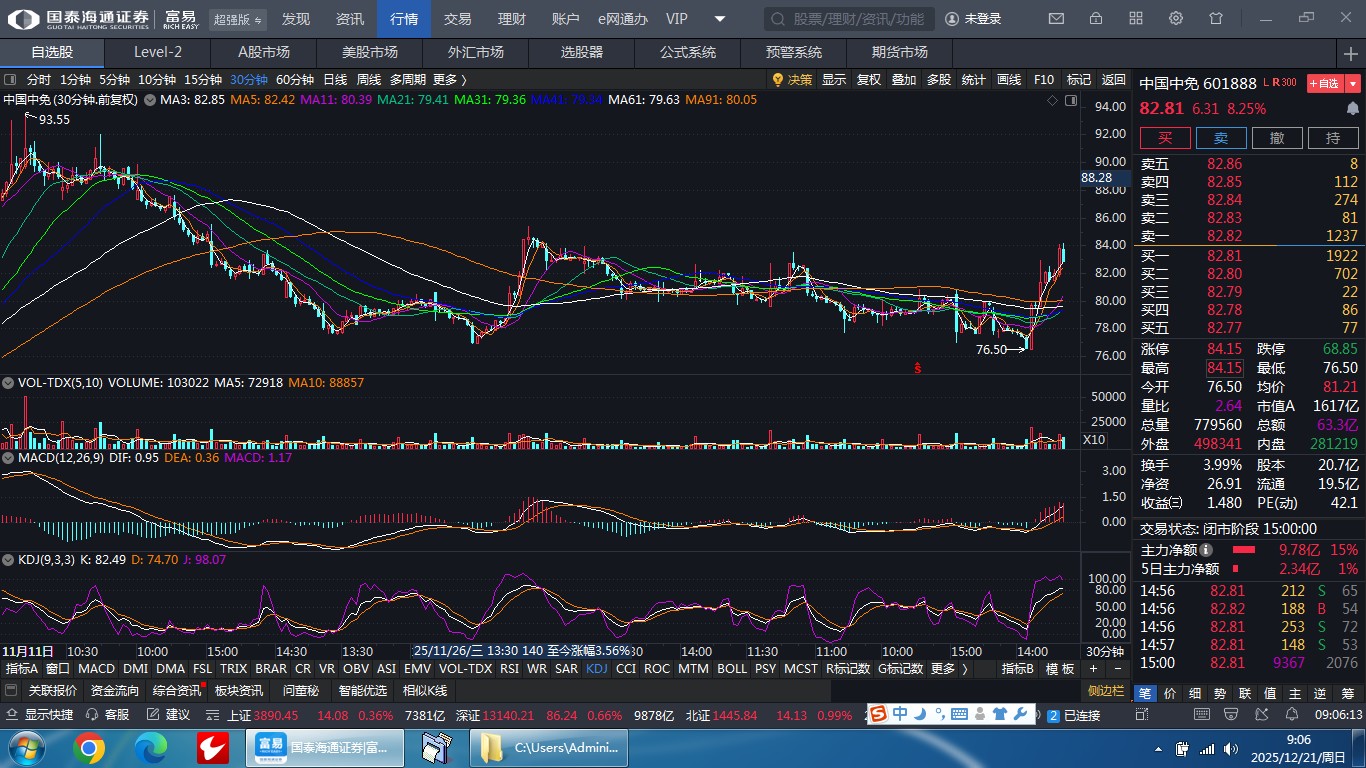Viewport: 1366px width, 768px height.
Task: Click the 决策 lightbulb decision button
Action: [x=791, y=80]
